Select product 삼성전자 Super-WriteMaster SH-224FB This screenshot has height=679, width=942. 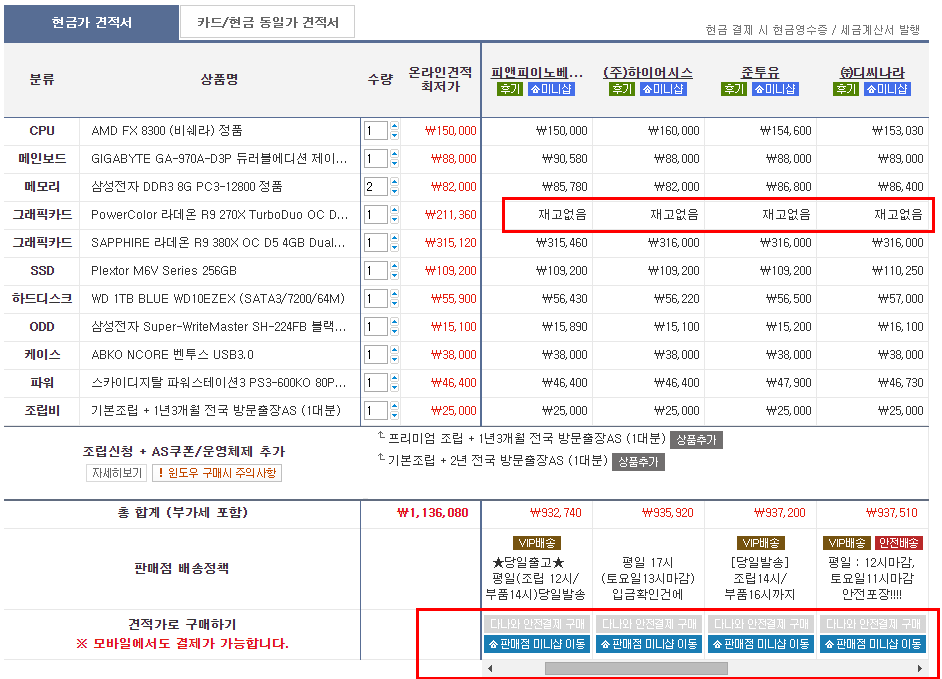[219, 327]
